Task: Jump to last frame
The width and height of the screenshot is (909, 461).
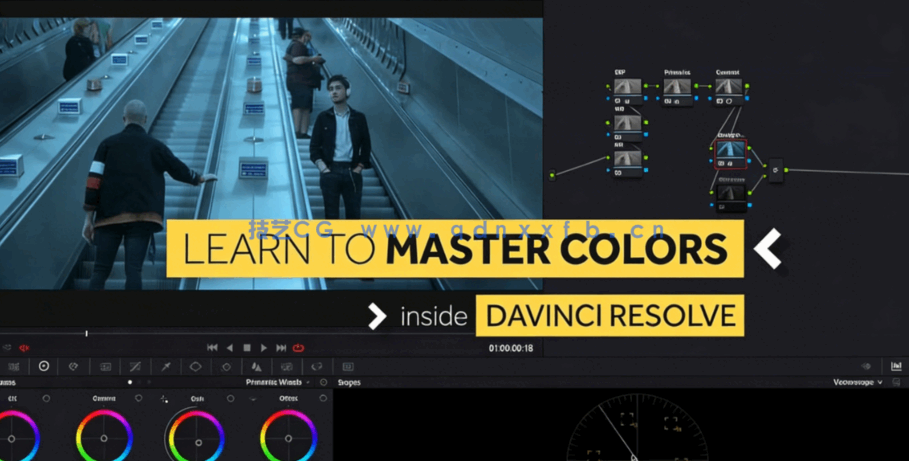Action: [281, 348]
